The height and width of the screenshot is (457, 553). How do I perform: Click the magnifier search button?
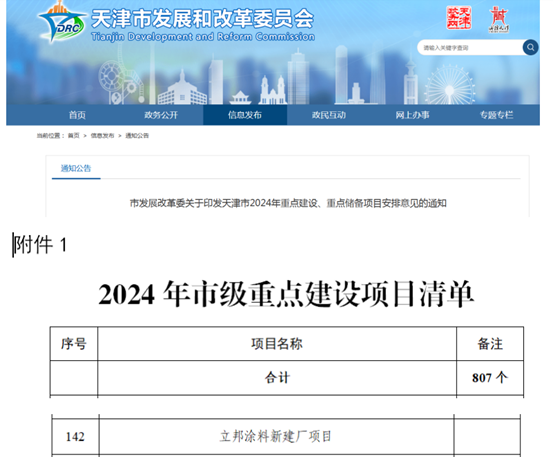tap(530, 47)
